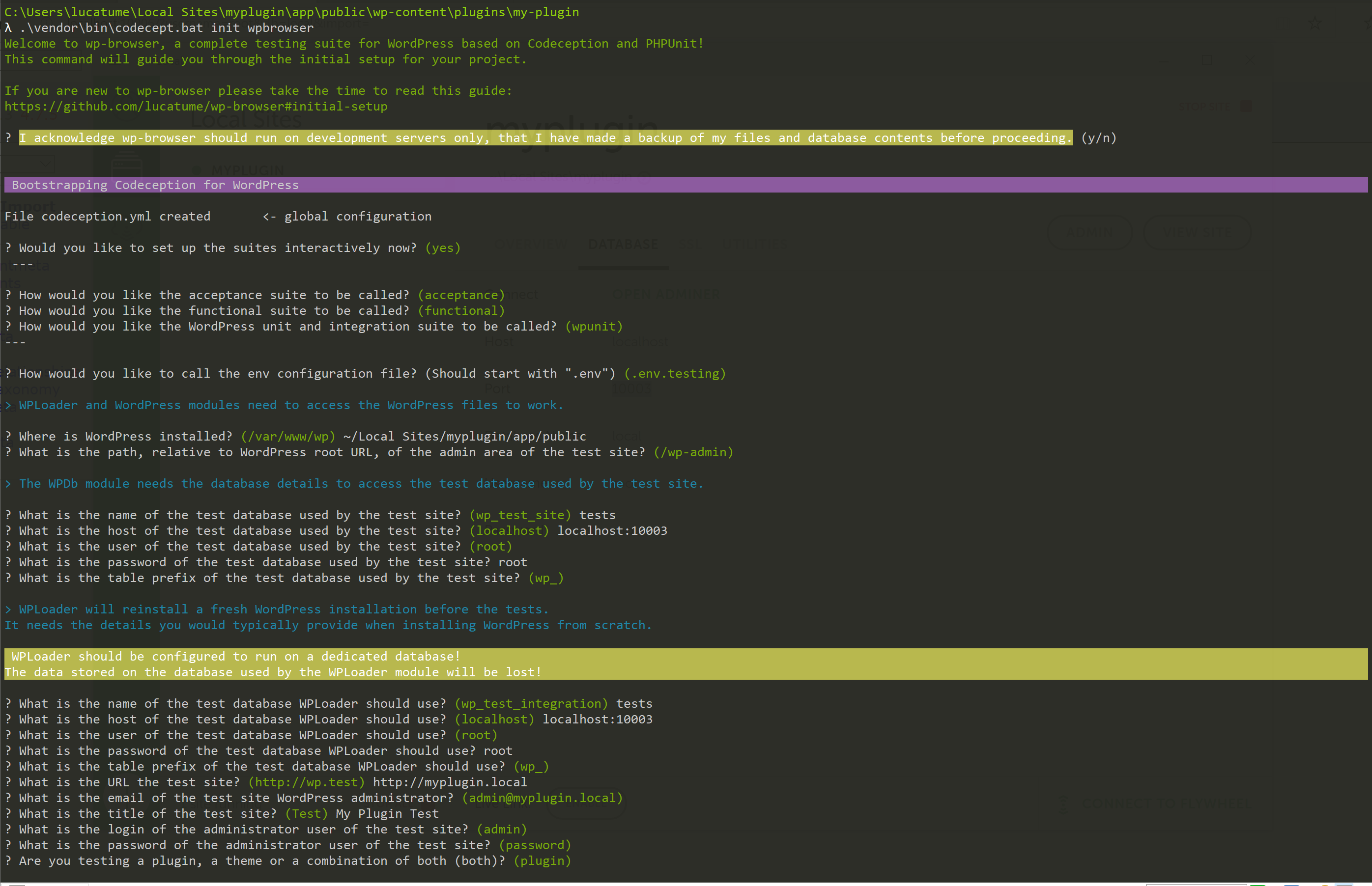Click the '(acceptance)' suite default value
Screen dimensions: 1372x886
[x=461, y=295]
